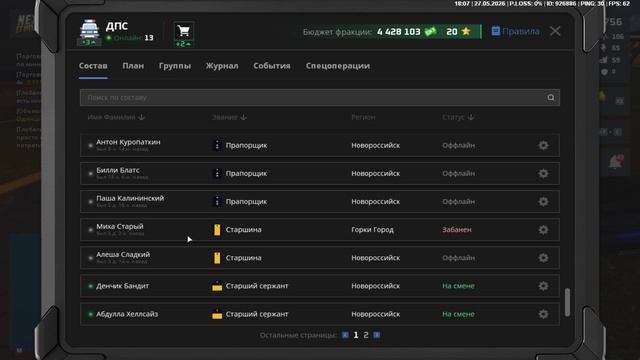Open settings gear for Денчик Бандит
This screenshot has height=360, width=640.
[x=543, y=286]
